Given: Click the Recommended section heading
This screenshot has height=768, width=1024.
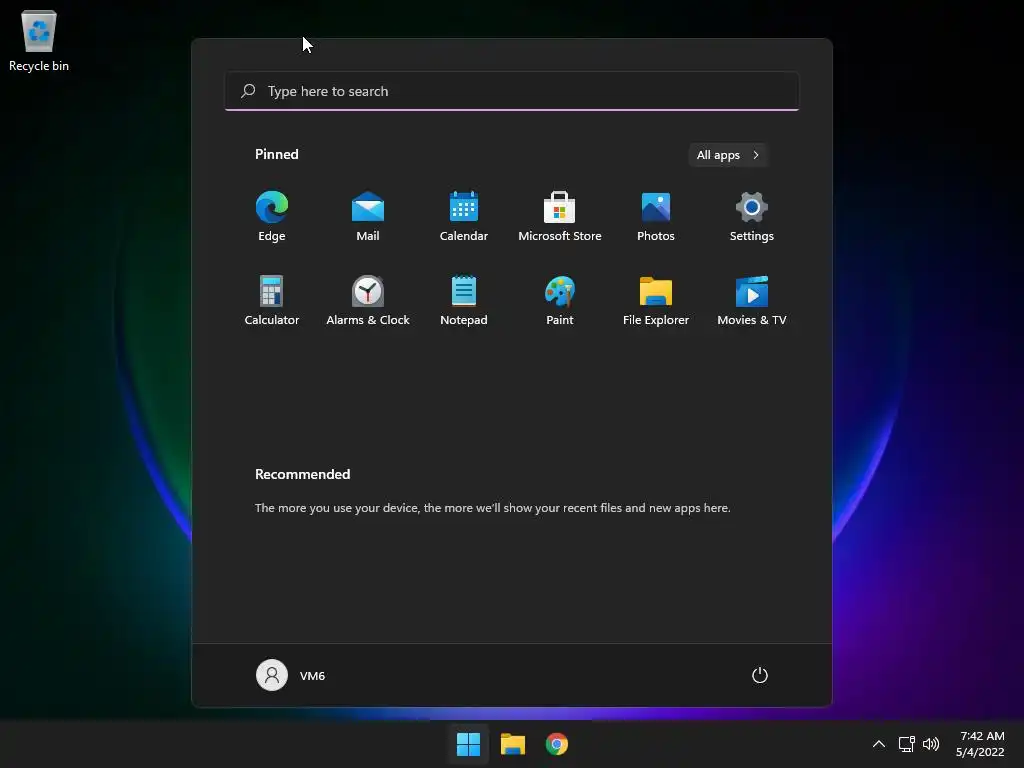Looking at the screenshot, I should (302, 474).
